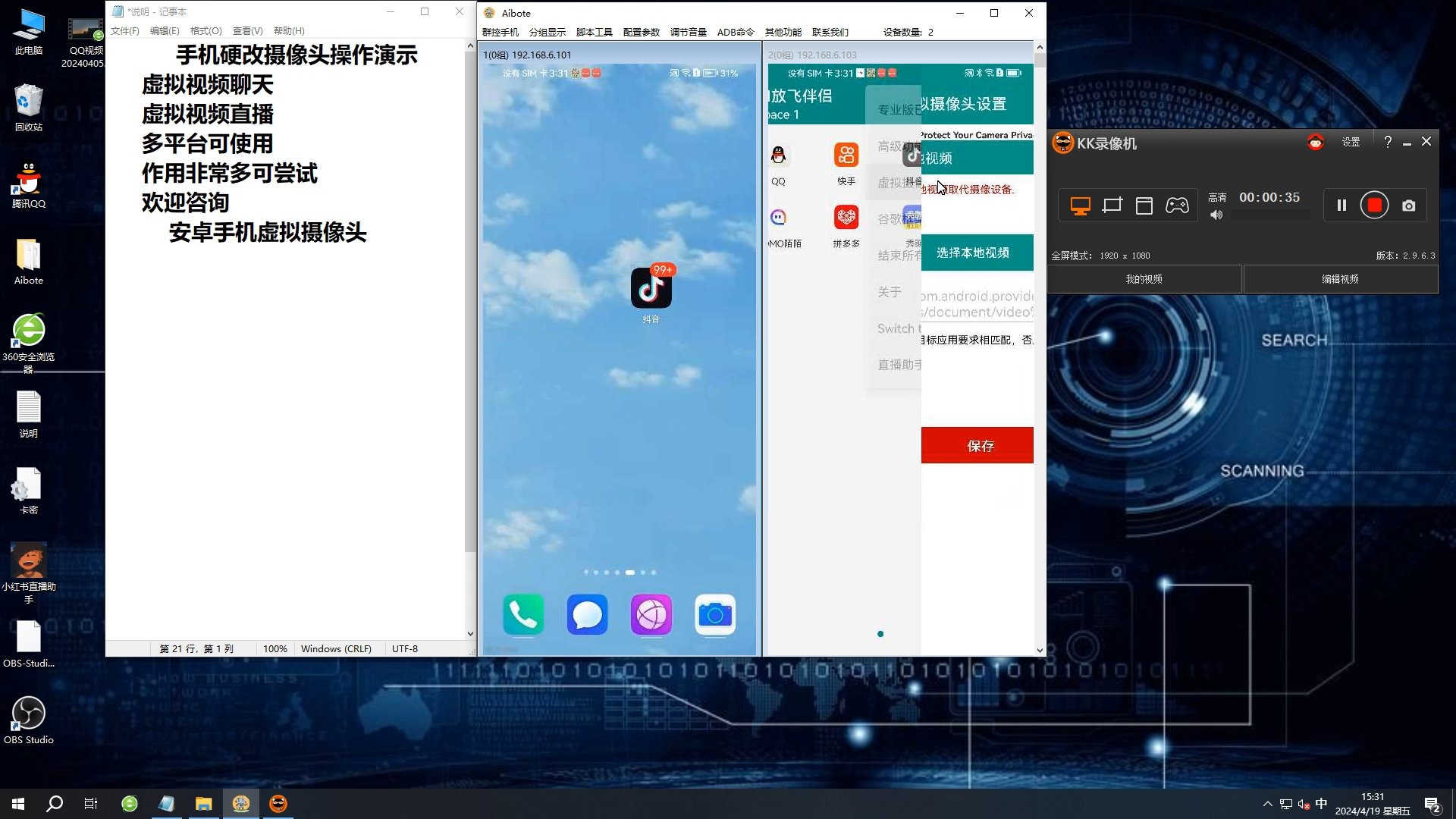1456x819 pixels.
Task: Click 选择本地视频 button on second phone
Action: click(x=977, y=253)
